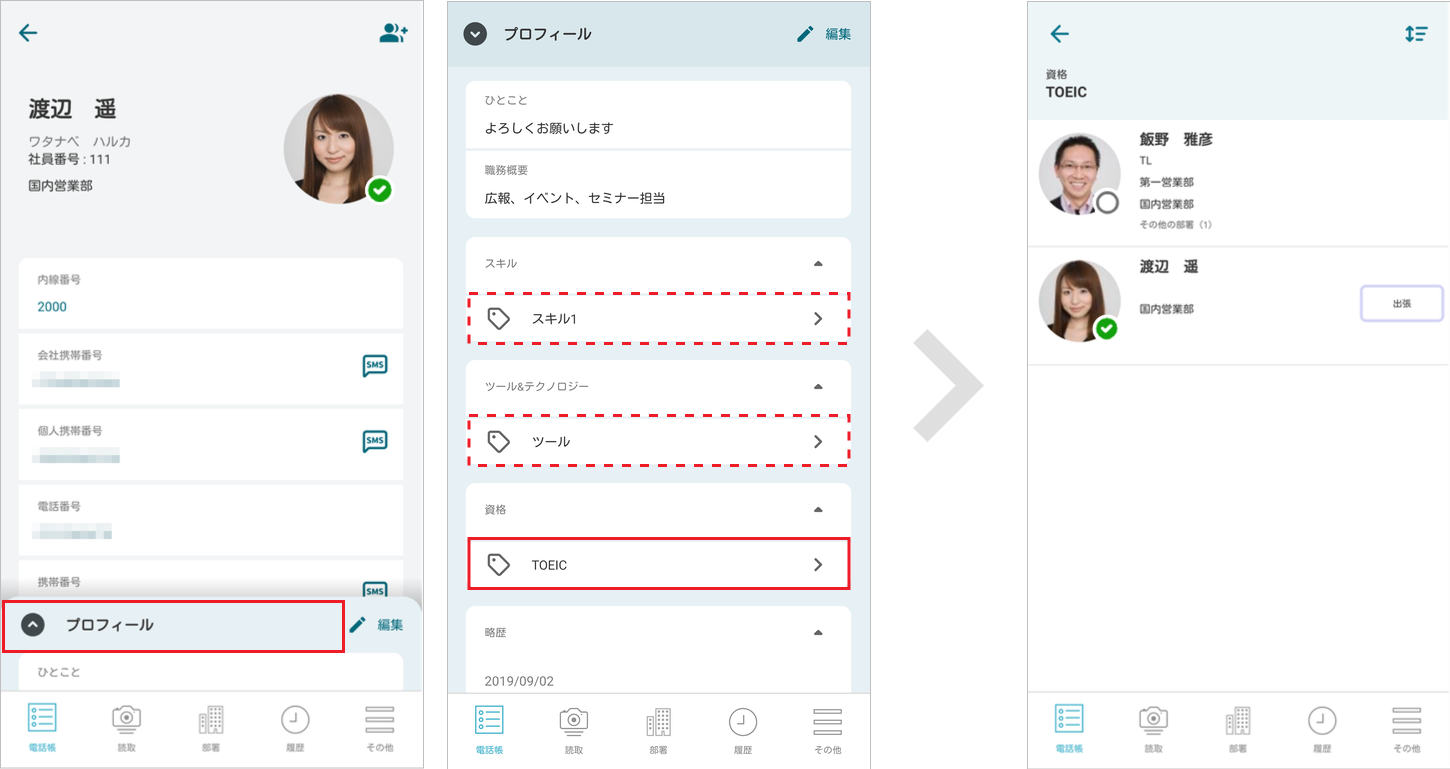
Task: Collapse the ツール&テクノロジー section arrow
Action: coord(818,387)
